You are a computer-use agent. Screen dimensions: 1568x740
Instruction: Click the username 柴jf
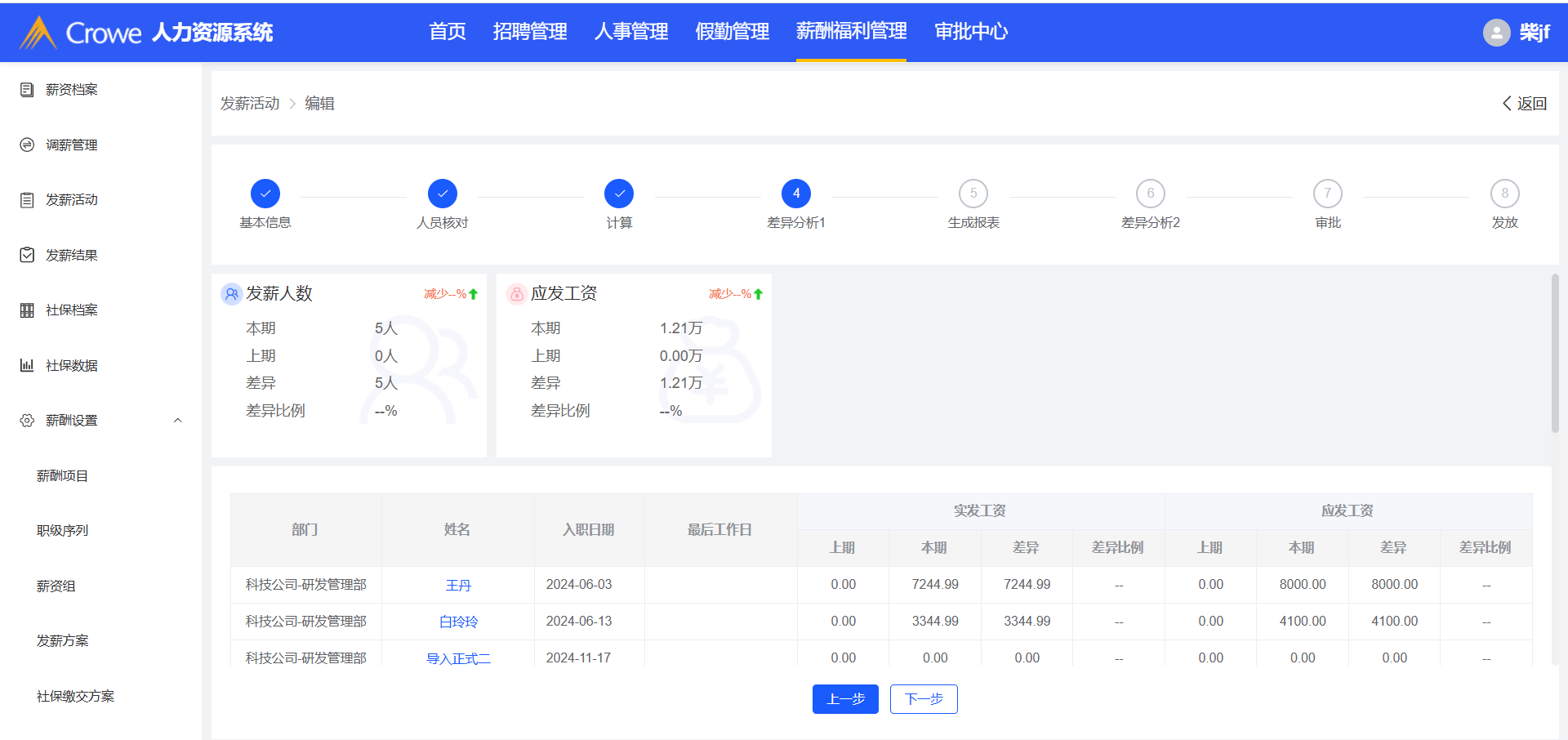click(x=1535, y=33)
